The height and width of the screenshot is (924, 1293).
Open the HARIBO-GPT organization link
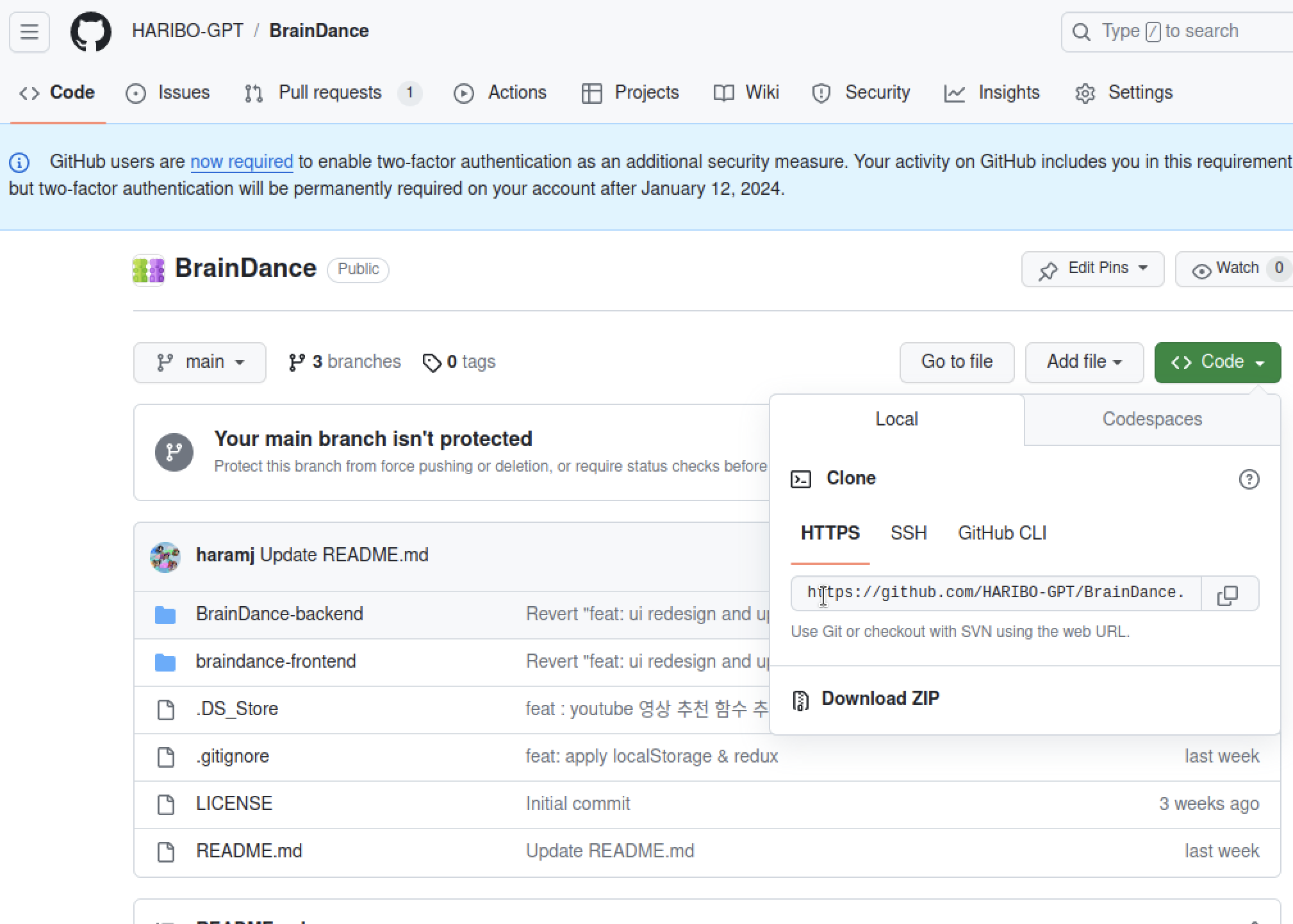point(188,31)
